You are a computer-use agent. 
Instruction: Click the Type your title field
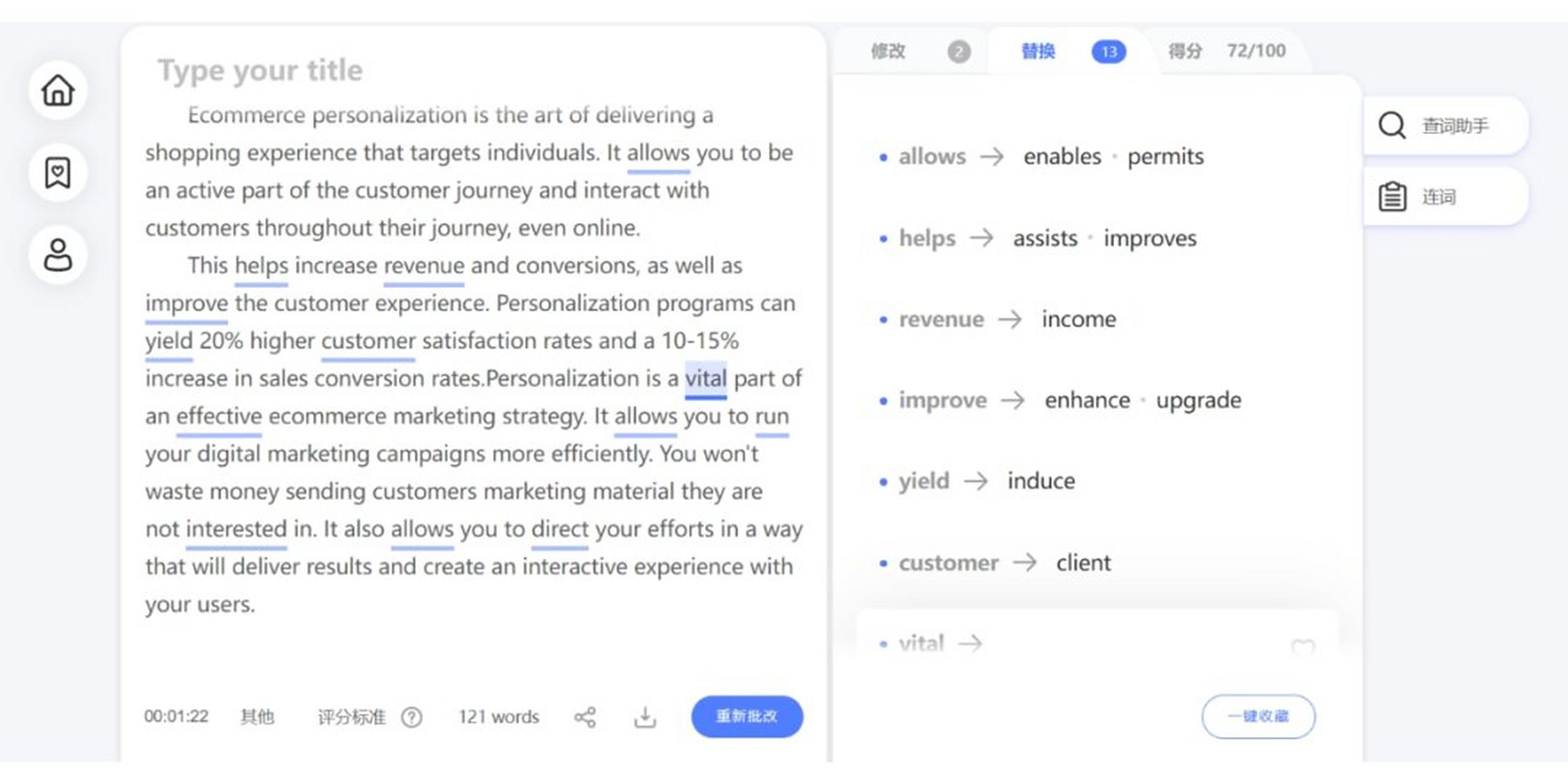261,70
